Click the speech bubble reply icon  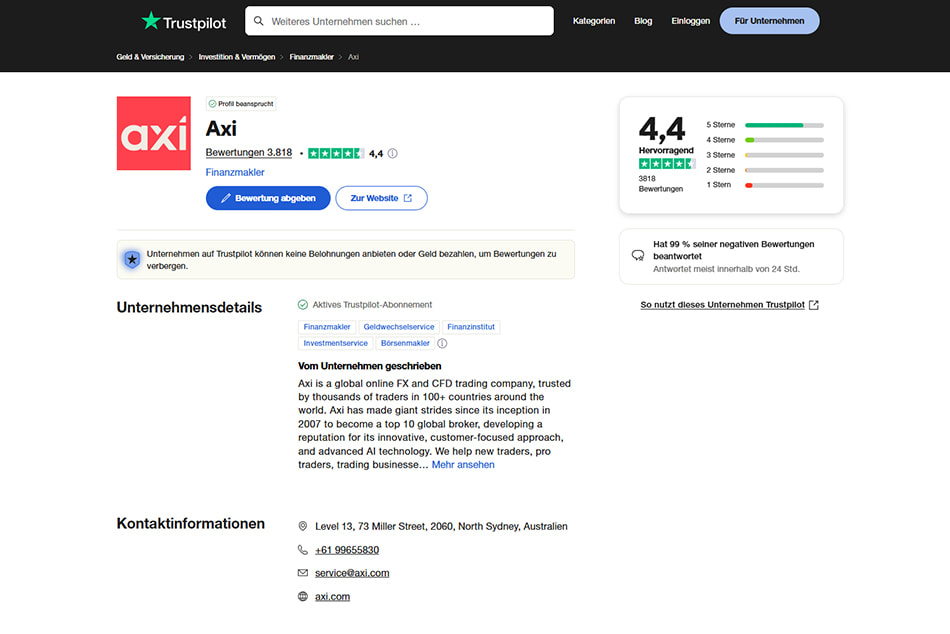(638, 256)
